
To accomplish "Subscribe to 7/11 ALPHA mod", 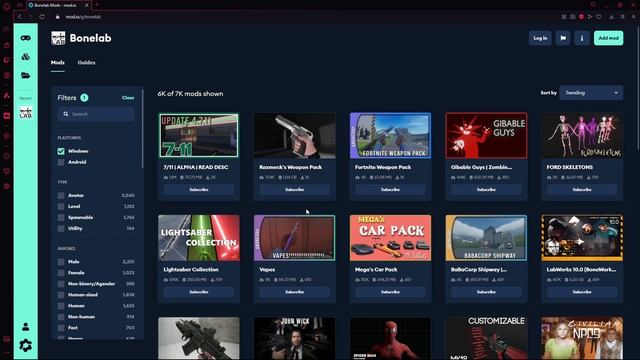I will [199, 190].
